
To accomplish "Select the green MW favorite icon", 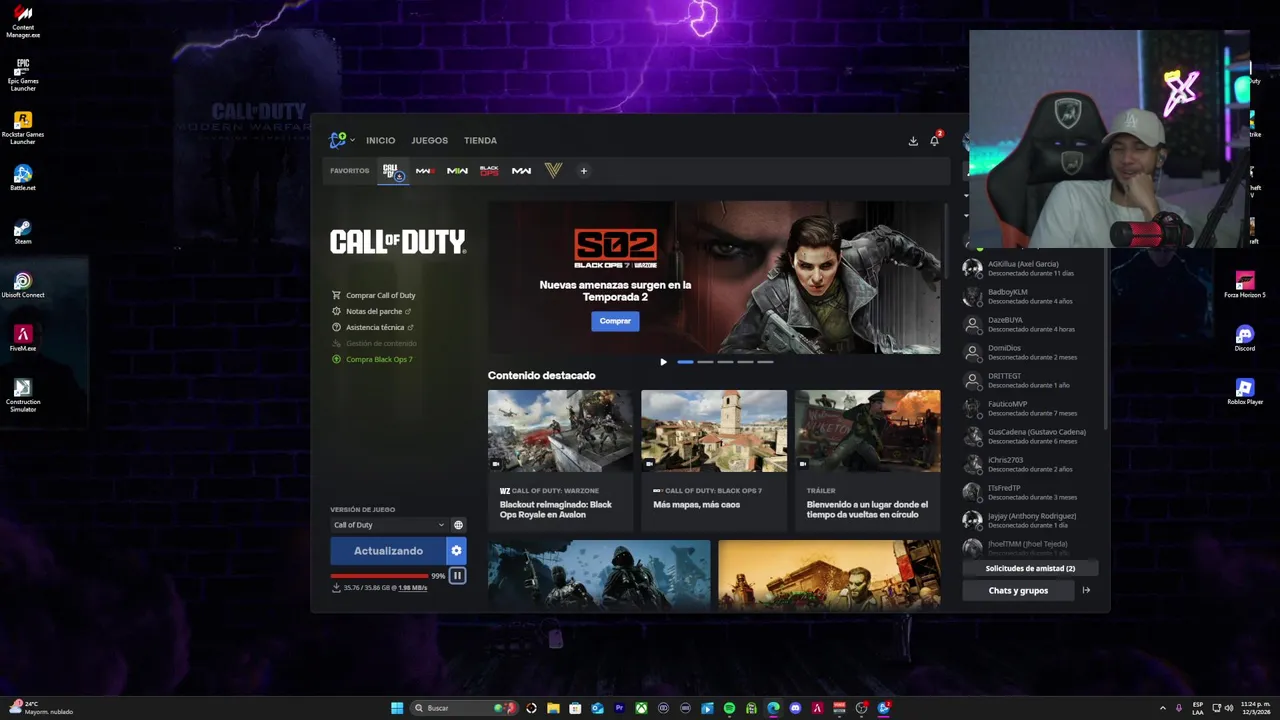I will pos(457,171).
